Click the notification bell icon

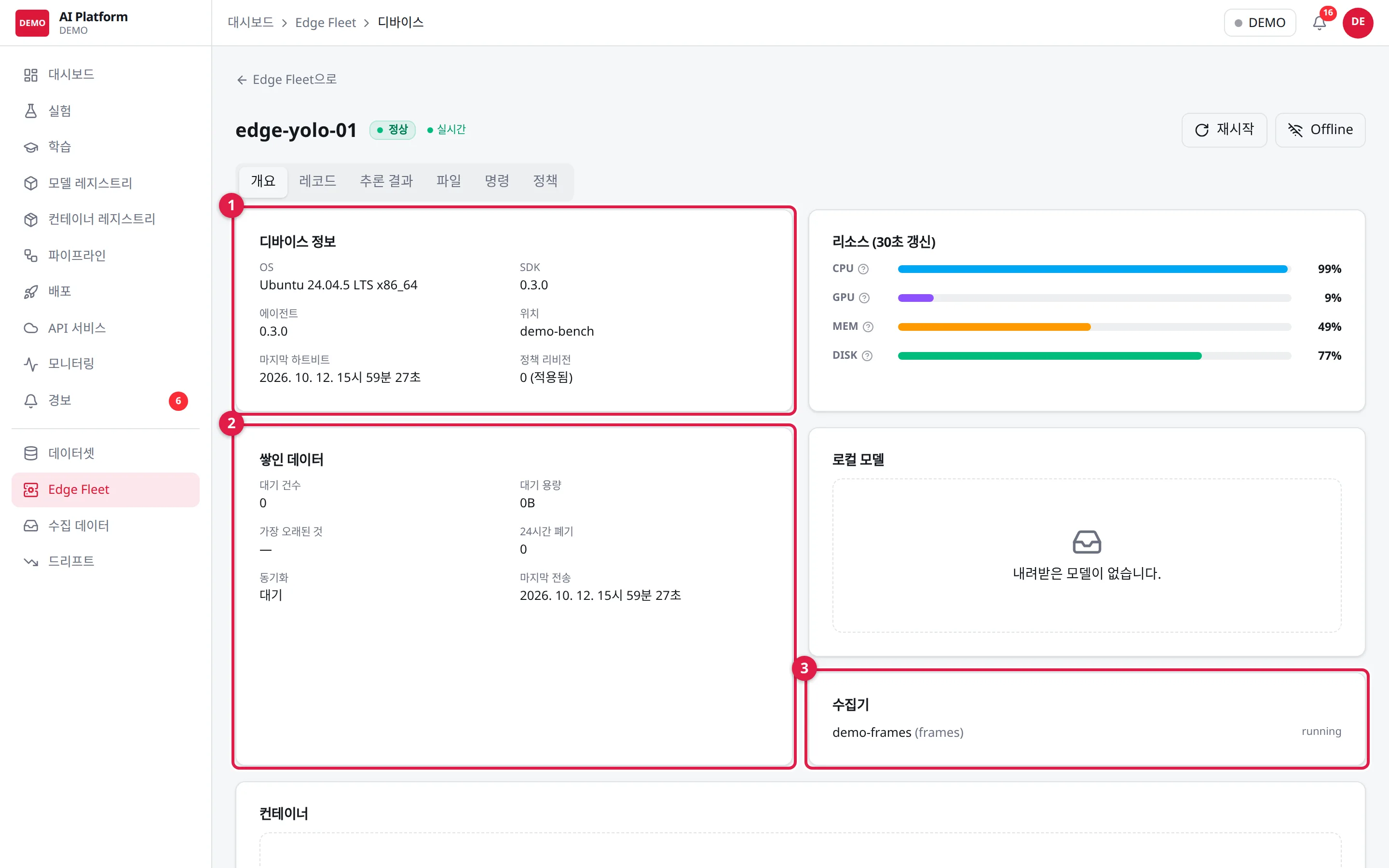coord(1320,23)
